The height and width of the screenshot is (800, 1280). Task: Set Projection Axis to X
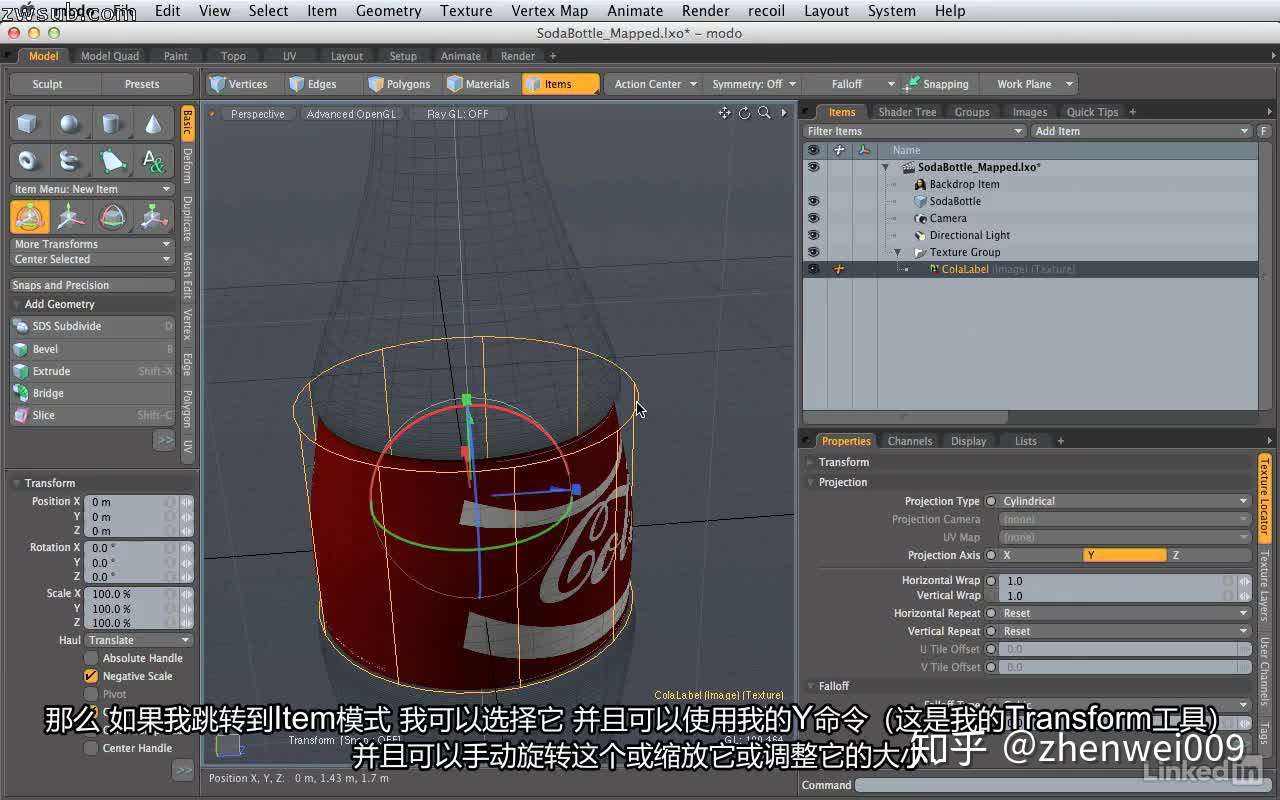(1040, 555)
